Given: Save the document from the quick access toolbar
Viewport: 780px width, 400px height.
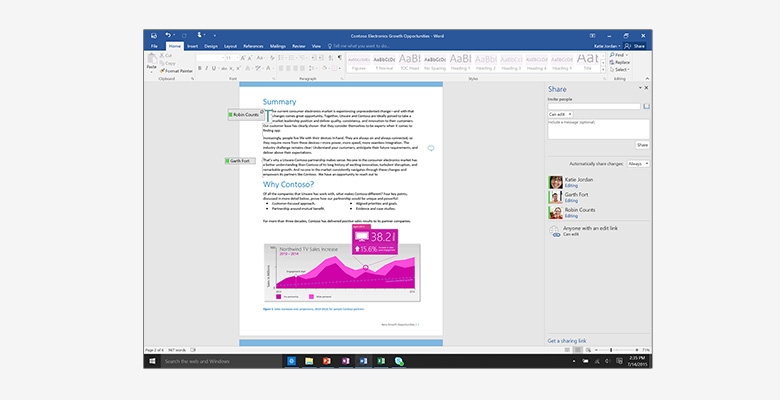Looking at the screenshot, I should pyautogui.click(x=154, y=36).
